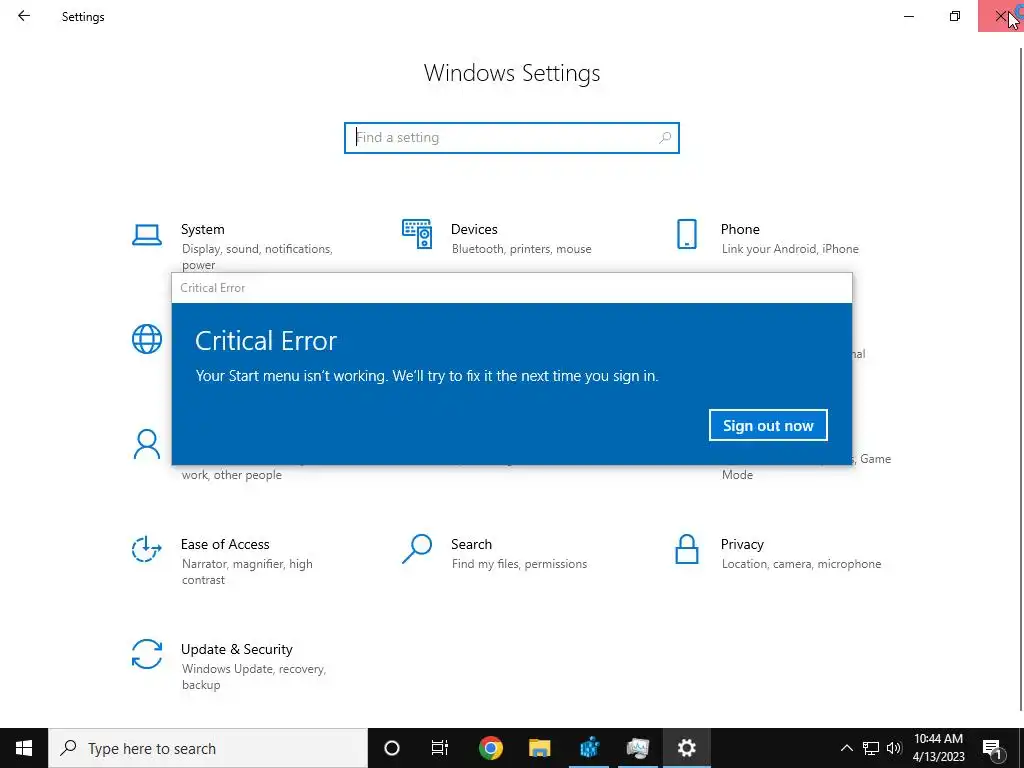Click 'Display, sound, notifications, power' description

tap(257, 257)
